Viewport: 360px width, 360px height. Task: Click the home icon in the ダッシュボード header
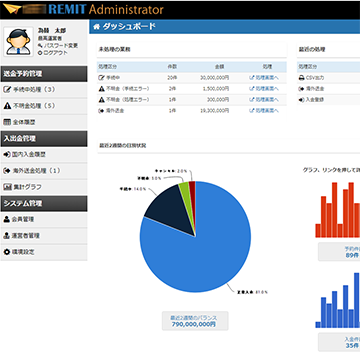coord(97,27)
